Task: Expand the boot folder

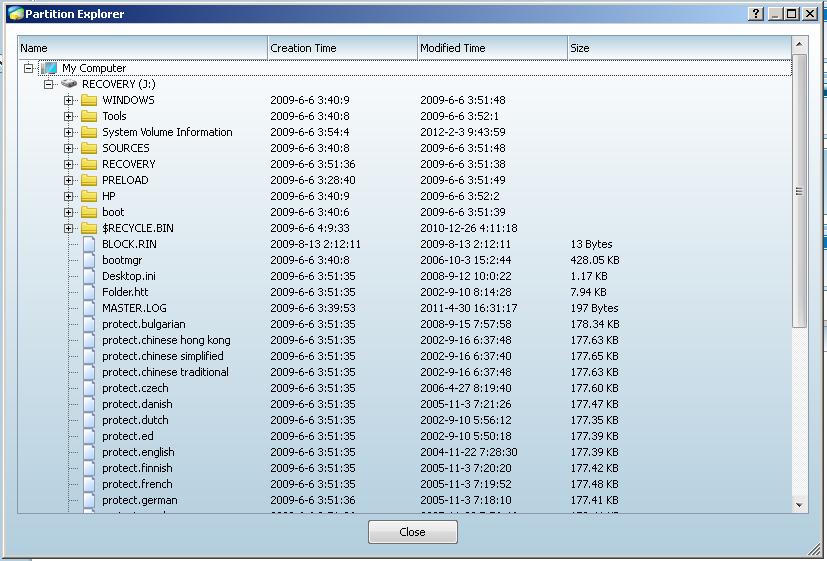Action: pos(69,212)
